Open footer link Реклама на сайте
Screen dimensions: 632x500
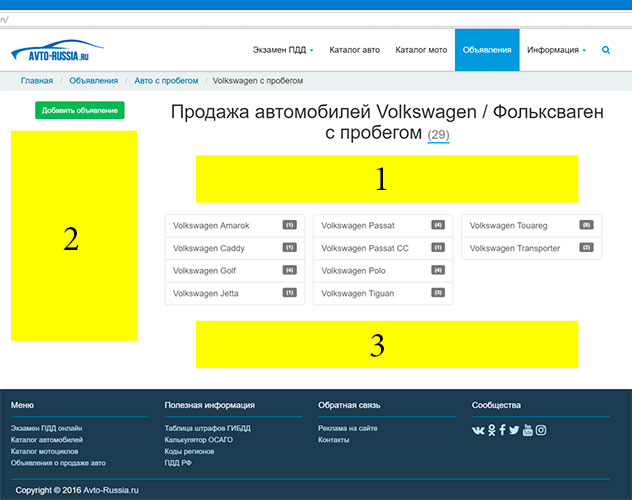348,428
